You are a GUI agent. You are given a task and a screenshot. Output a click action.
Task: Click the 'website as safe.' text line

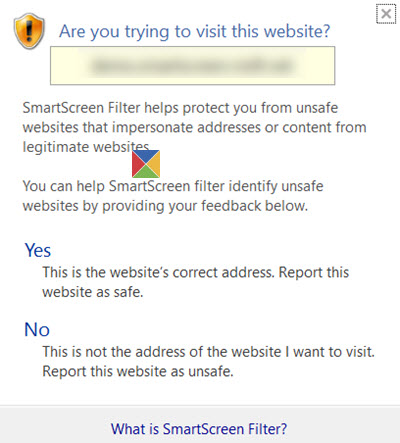(93, 292)
